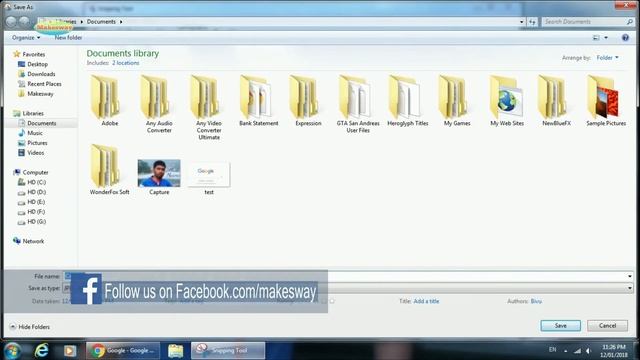Open the GTA San Andreas User Files folder
This screenshot has width=640, height=360.
358,104
